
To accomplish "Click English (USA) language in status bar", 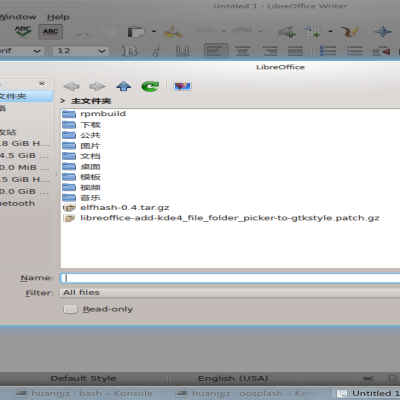I will click(233, 378).
